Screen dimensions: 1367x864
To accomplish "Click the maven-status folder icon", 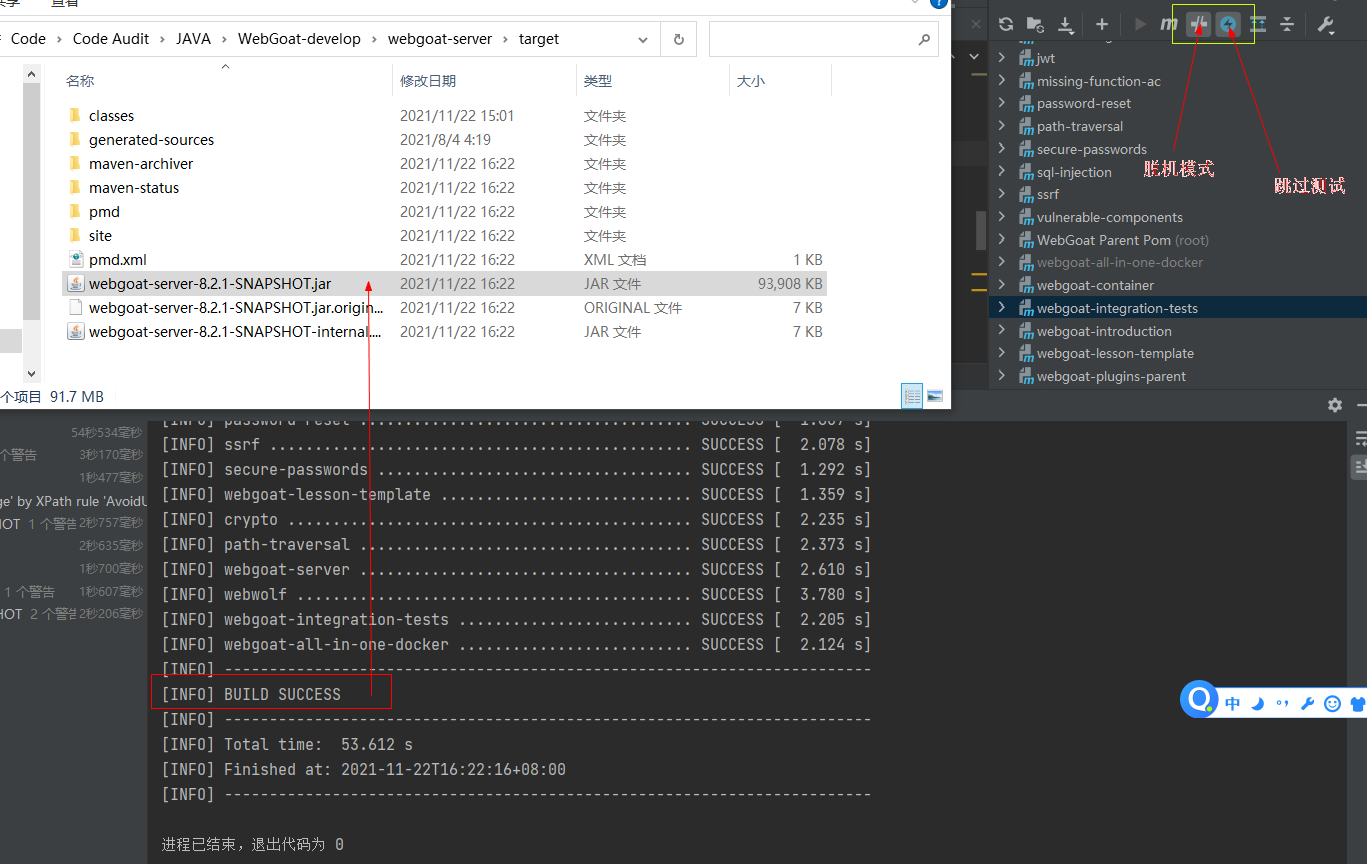I will pos(75,187).
